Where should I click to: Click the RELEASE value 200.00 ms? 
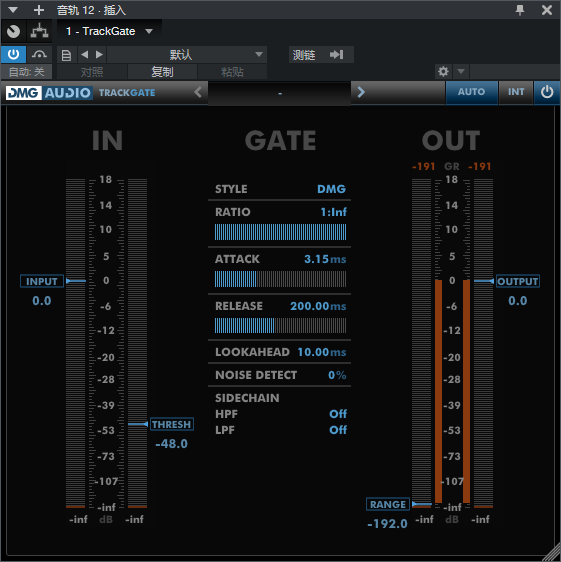pos(318,306)
